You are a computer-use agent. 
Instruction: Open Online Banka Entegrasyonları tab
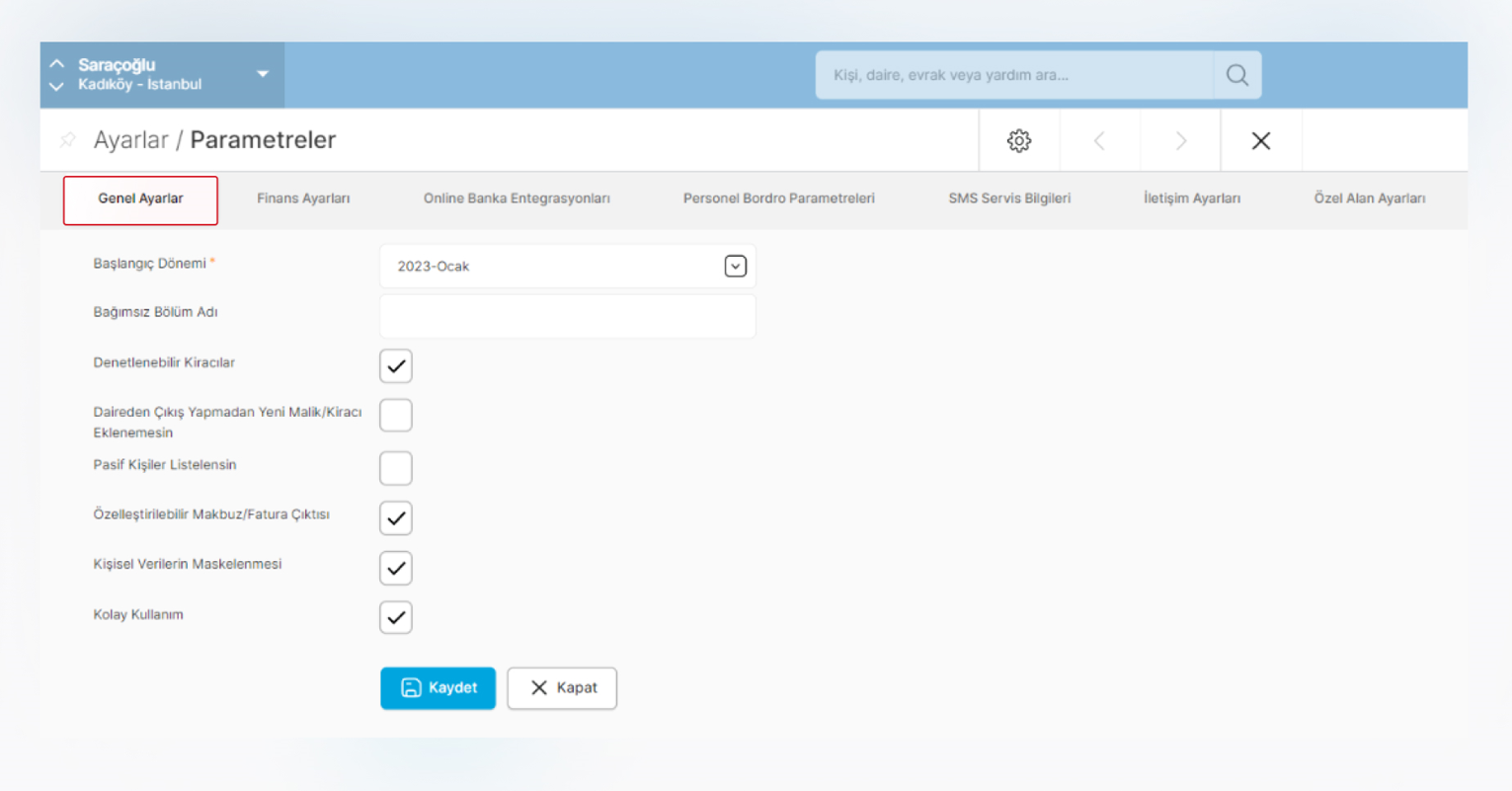tap(517, 198)
